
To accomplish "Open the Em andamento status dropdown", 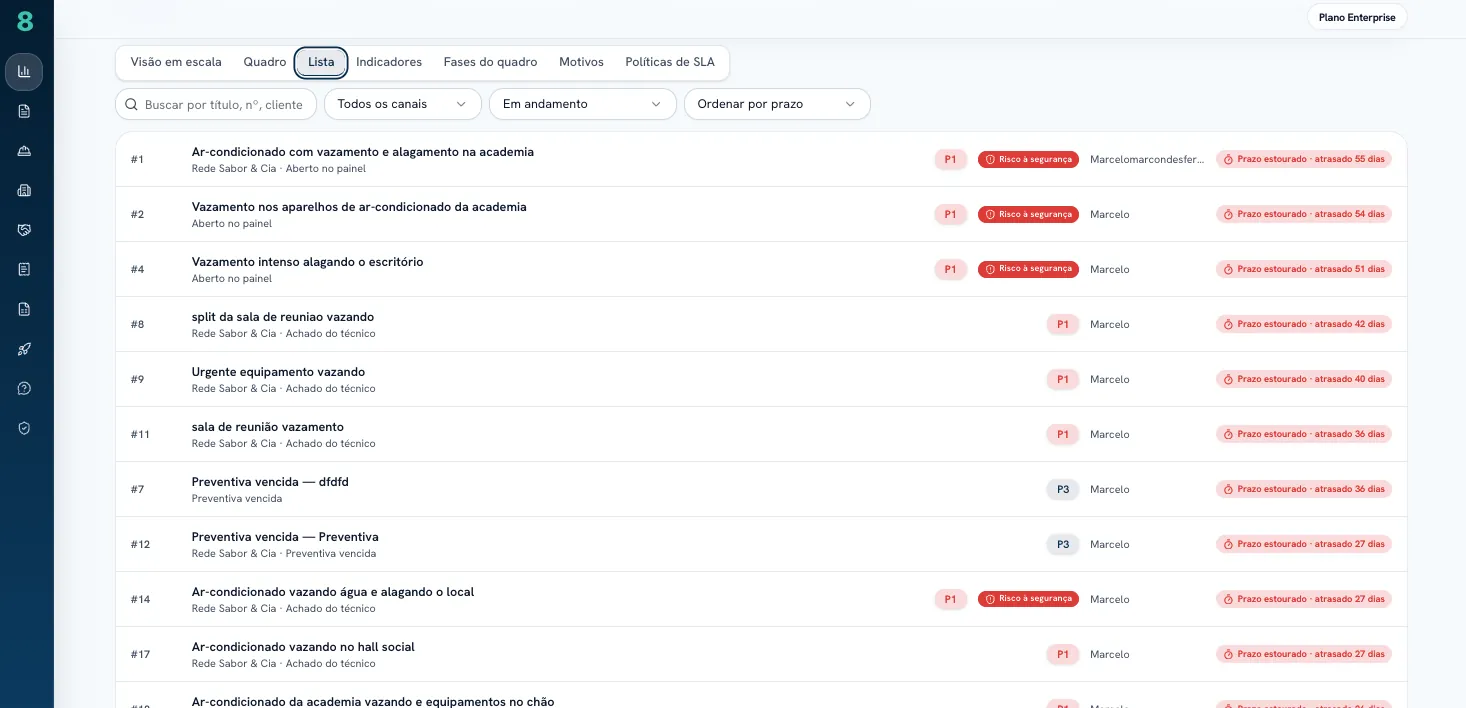I will point(582,104).
